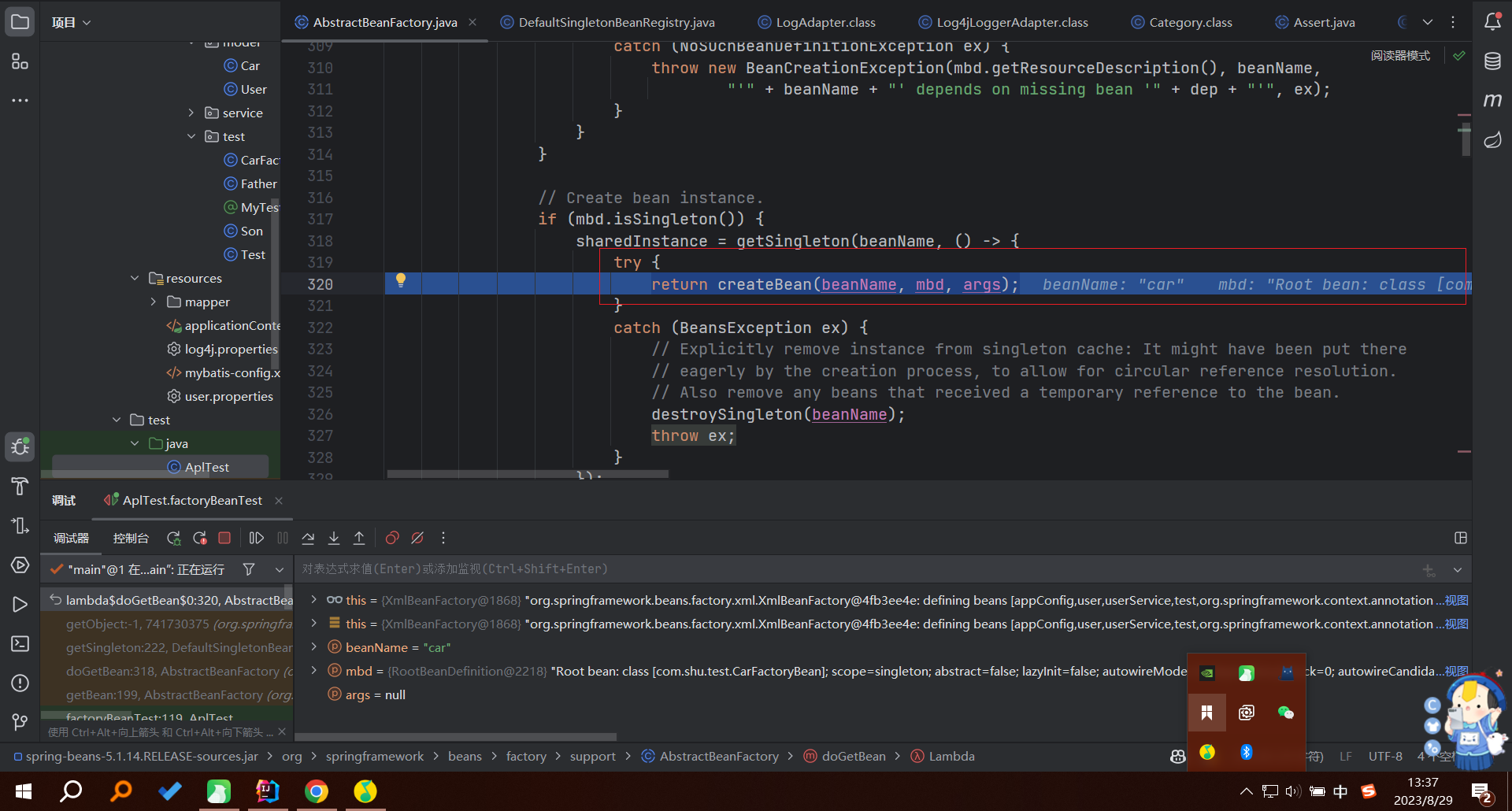Open Chrome from the taskbar
1512x811 pixels.
click(317, 791)
